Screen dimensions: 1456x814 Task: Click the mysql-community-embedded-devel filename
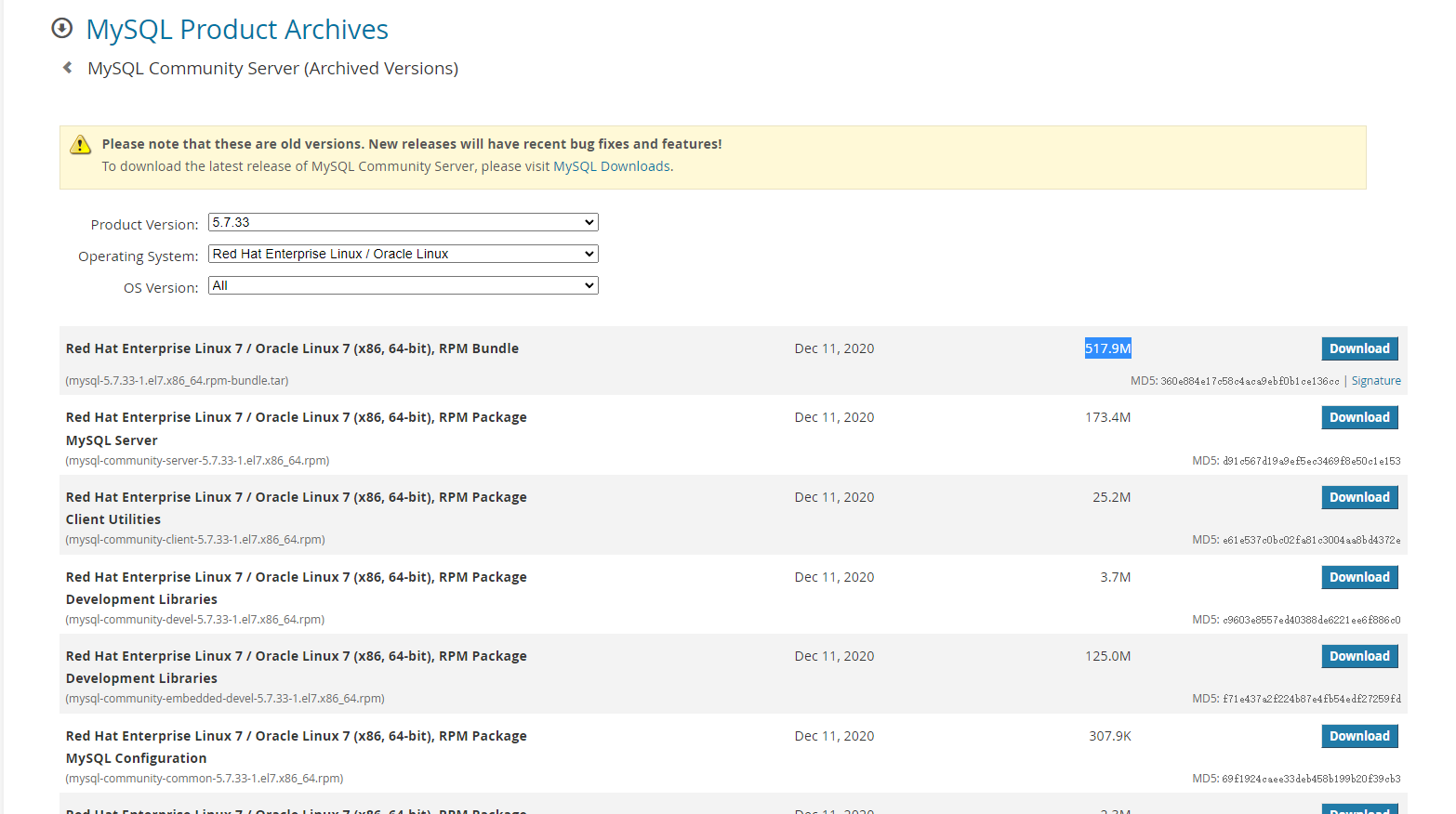(225, 699)
